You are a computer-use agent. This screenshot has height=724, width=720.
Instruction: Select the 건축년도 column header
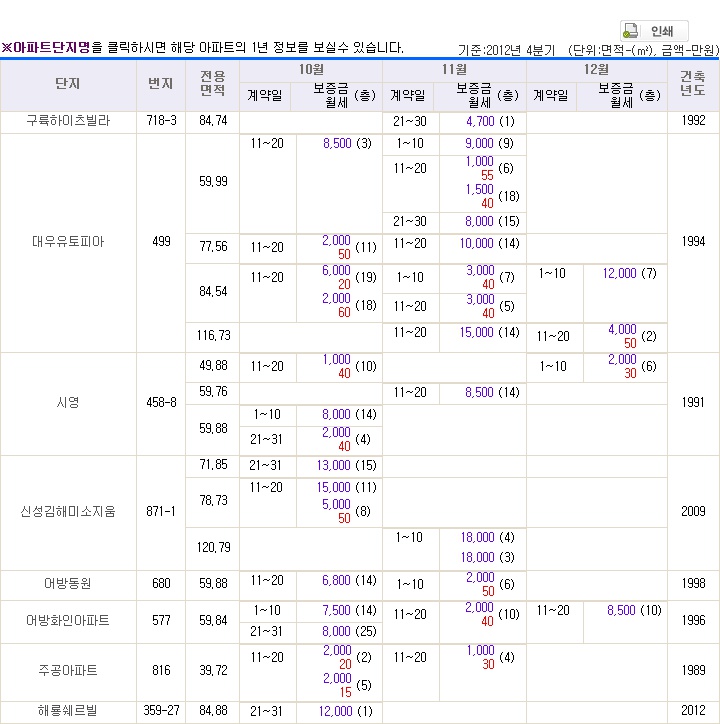coord(693,84)
